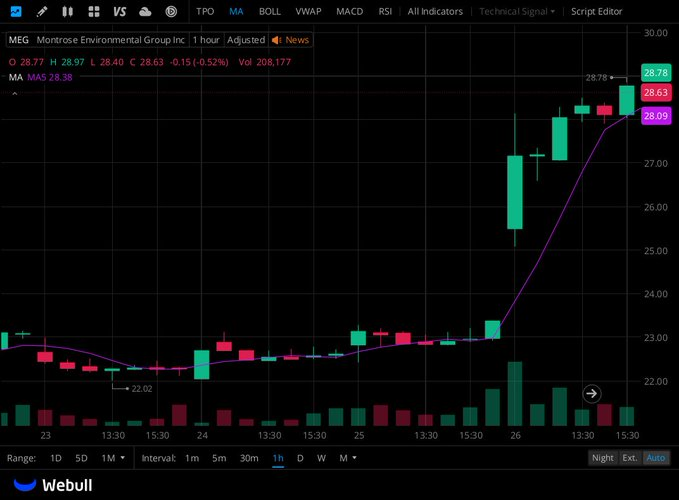The height and width of the screenshot is (500, 679).
Task: Click the VS compare icon
Action: tap(119, 11)
